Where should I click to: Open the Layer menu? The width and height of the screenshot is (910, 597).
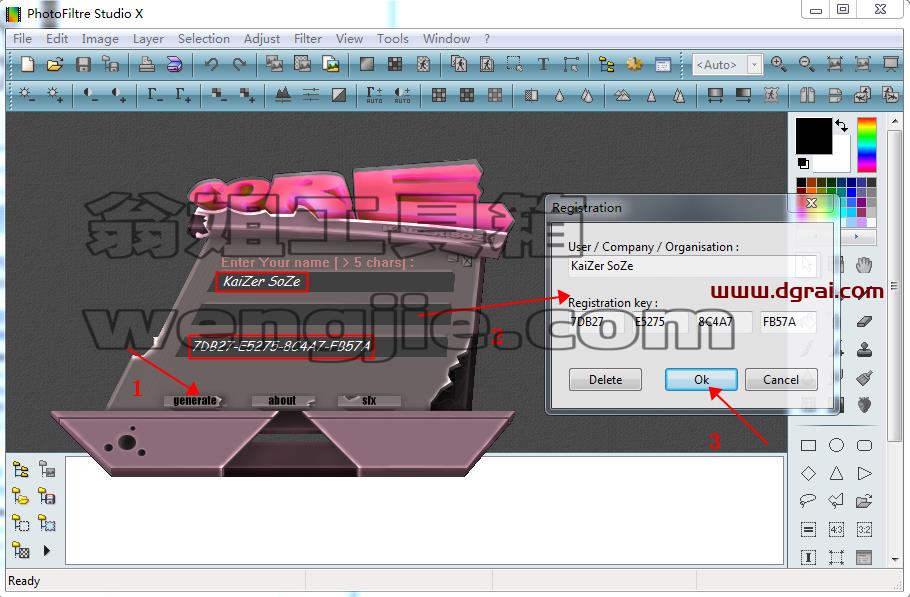[x=148, y=39]
